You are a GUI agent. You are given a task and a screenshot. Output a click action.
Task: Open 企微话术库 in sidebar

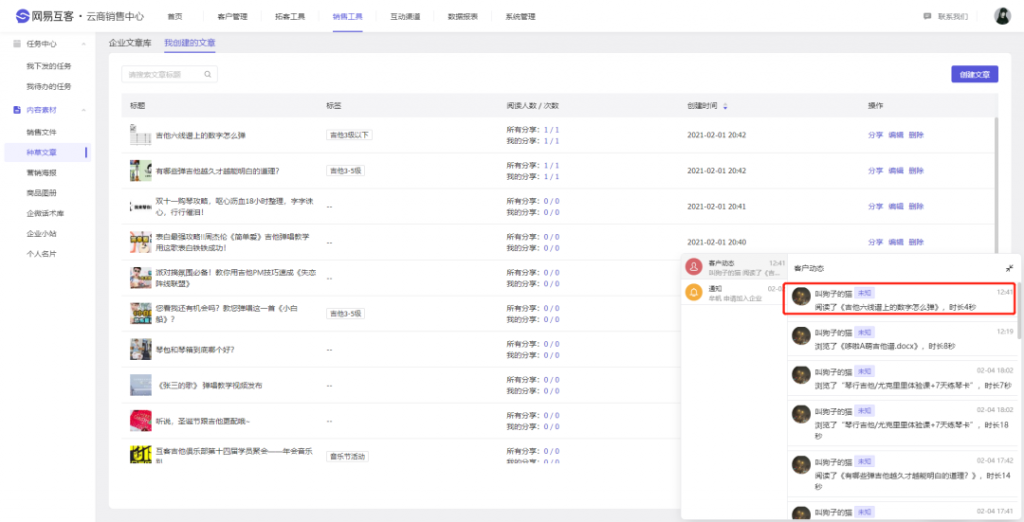(x=45, y=213)
